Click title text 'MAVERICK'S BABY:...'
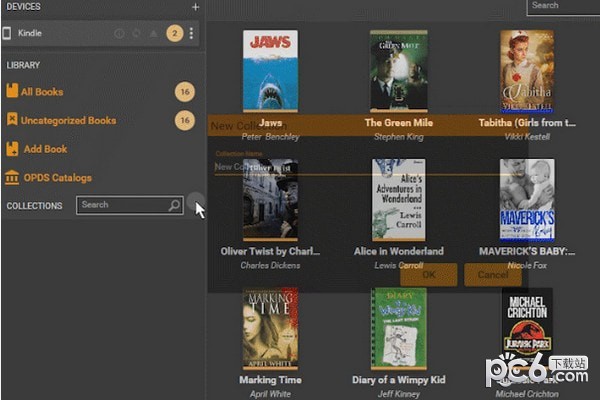Image resolution: width=600 pixels, height=400 pixels. coord(527,251)
